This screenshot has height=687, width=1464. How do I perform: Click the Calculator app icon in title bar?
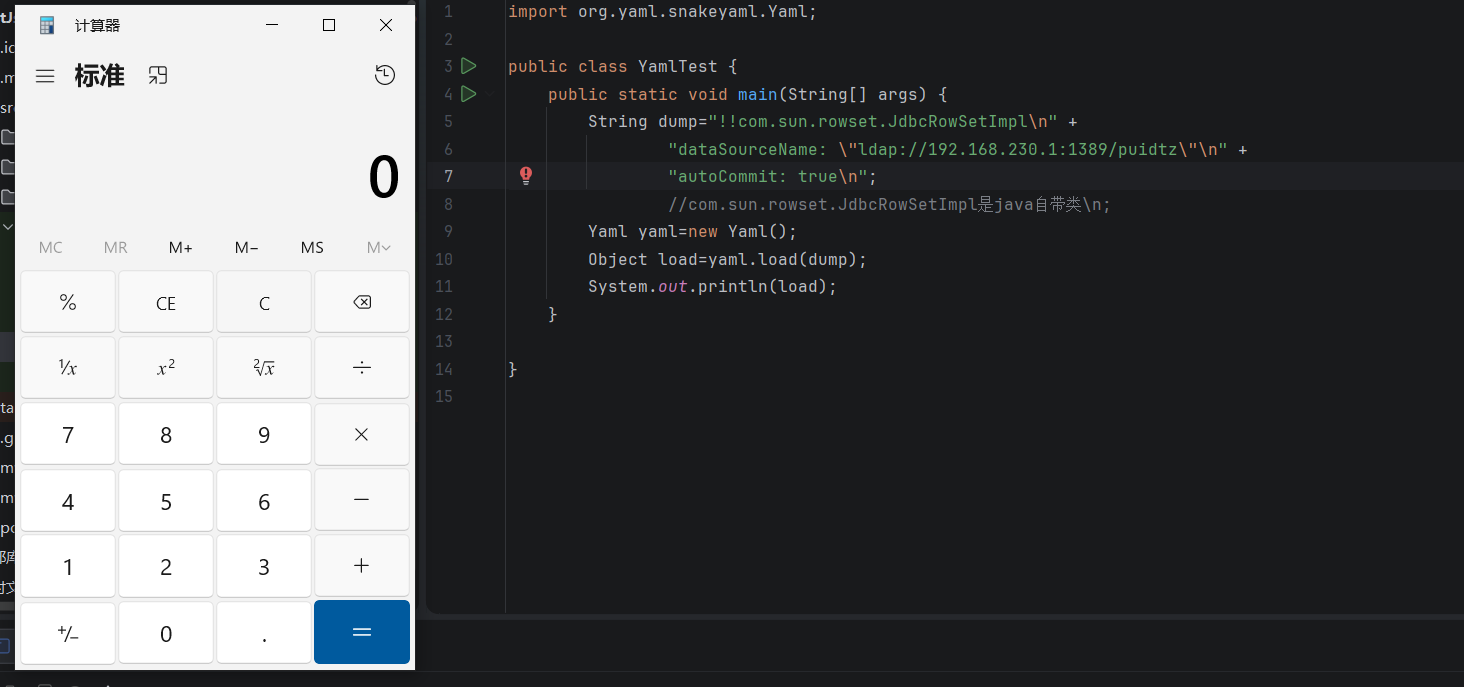coord(47,26)
